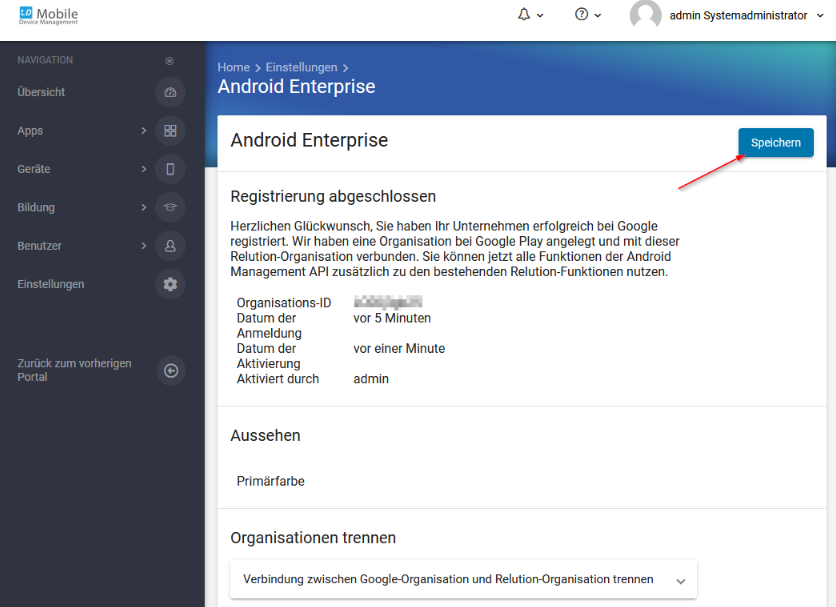The image size is (836, 607).
Task: Click the Aussehen section heading
Action: pyautogui.click(x=266, y=435)
